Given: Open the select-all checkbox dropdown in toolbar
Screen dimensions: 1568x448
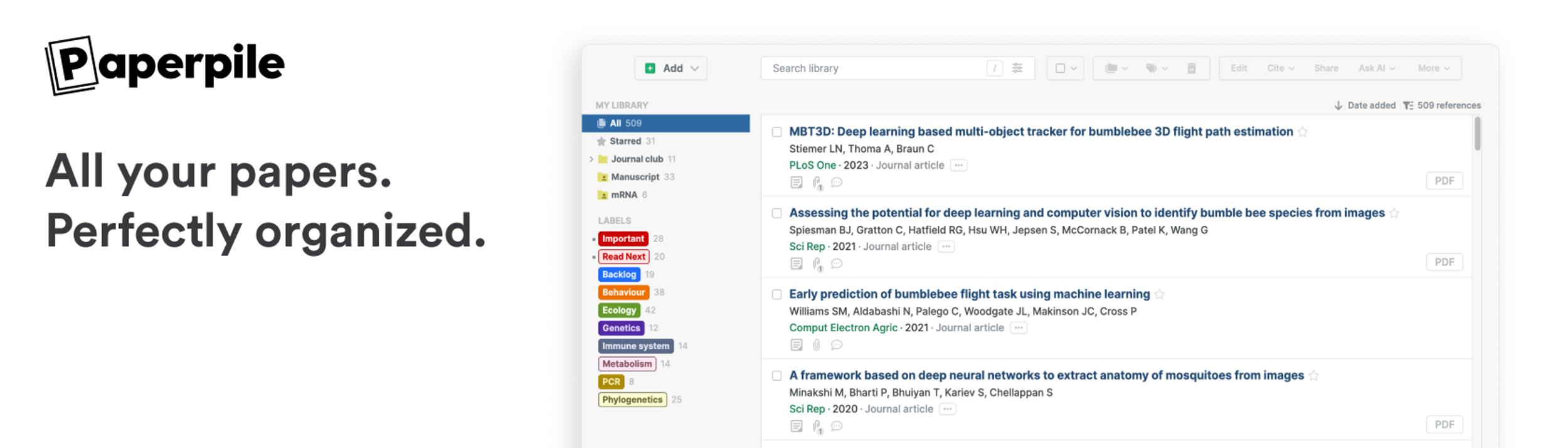Looking at the screenshot, I should tap(1065, 68).
